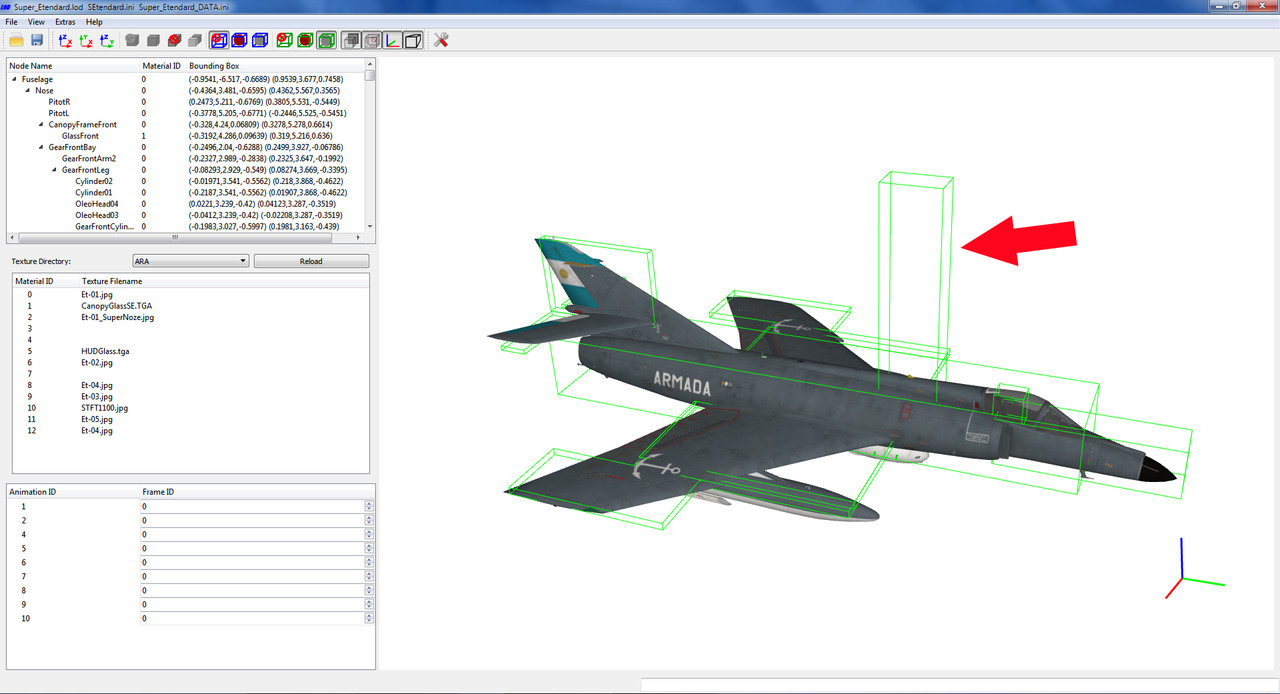Click the Node Name column header
1280x694 pixels.
point(31,66)
